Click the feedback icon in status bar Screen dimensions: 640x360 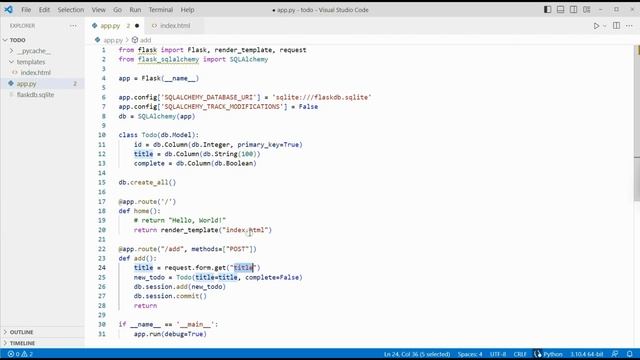[x=615, y=354]
